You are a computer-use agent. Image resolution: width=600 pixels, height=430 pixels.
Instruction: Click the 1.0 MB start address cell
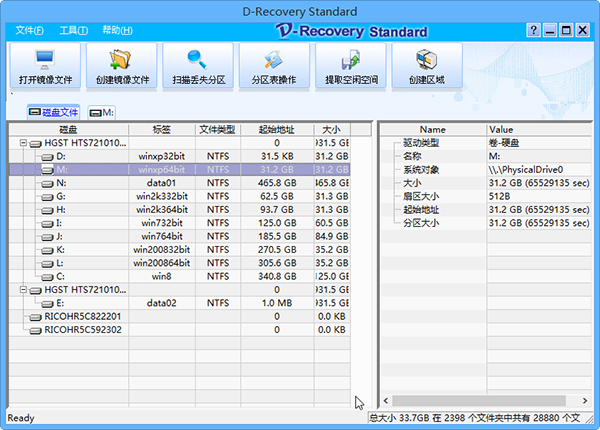[x=277, y=303]
